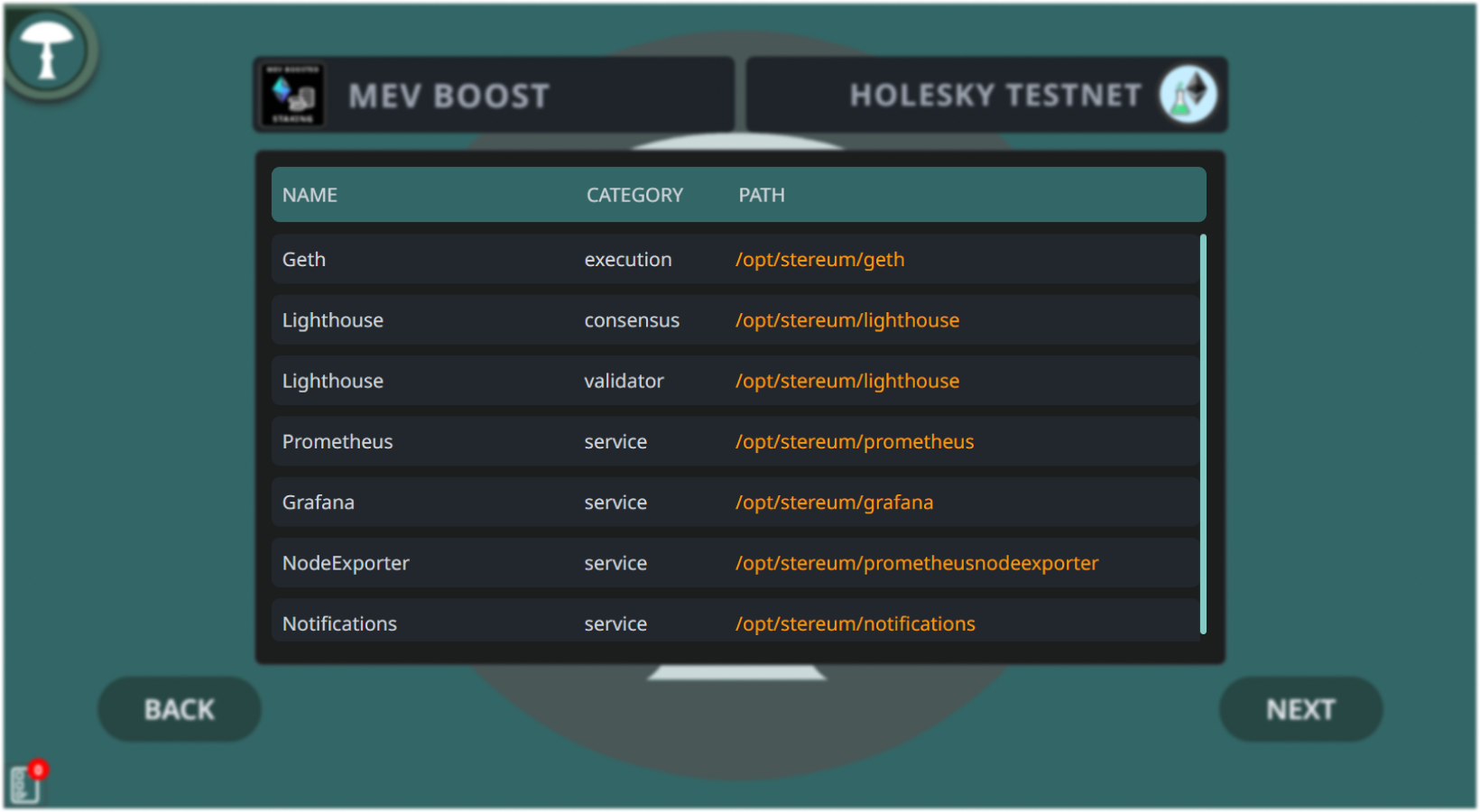Image resolution: width=1480 pixels, height=812 pixels.
Task: Click the consensus category cell
Action: 632,320
